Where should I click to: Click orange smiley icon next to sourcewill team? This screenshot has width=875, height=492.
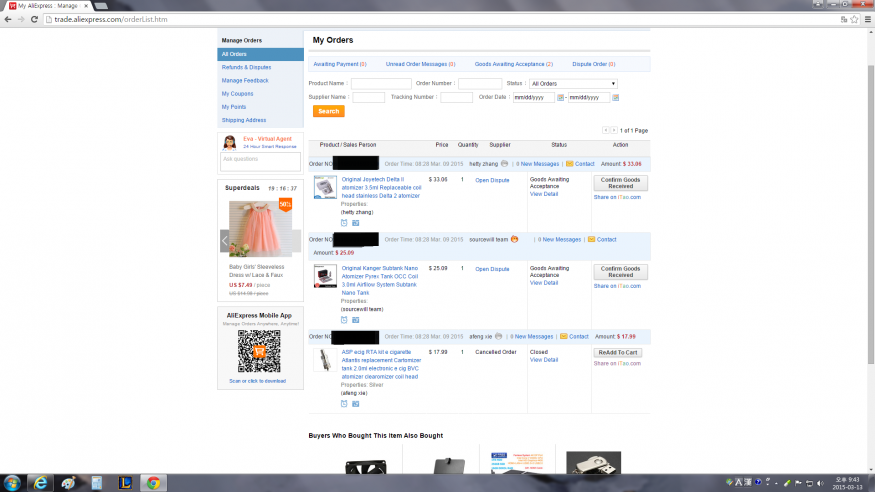point(515,239)
